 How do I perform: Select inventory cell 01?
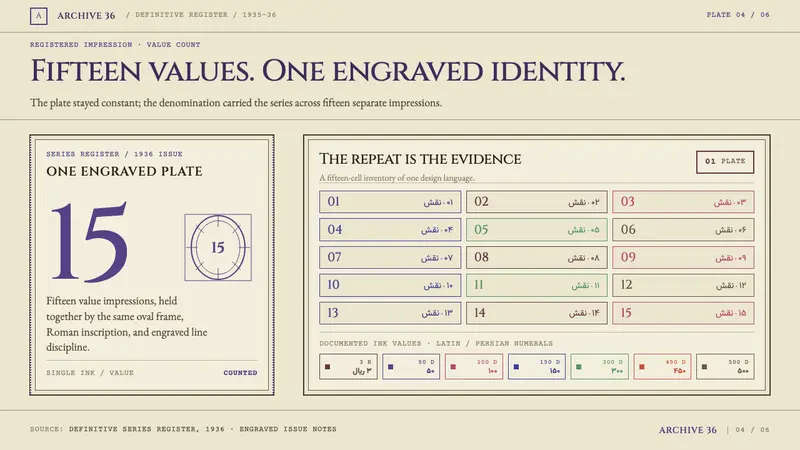[390, 202]
